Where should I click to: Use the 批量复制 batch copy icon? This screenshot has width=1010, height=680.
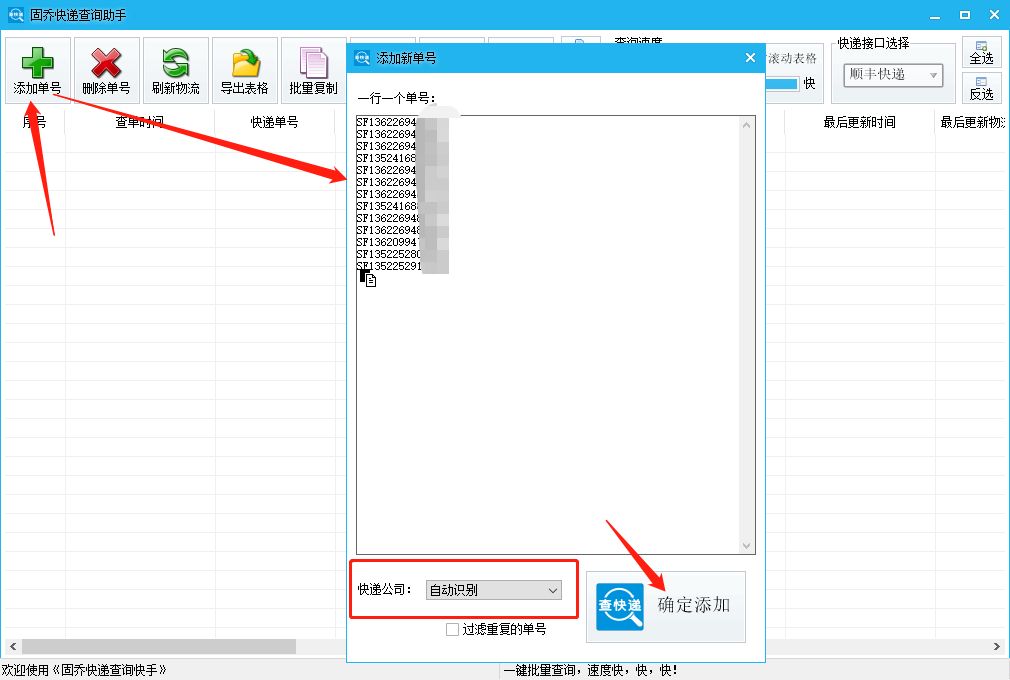312,68
